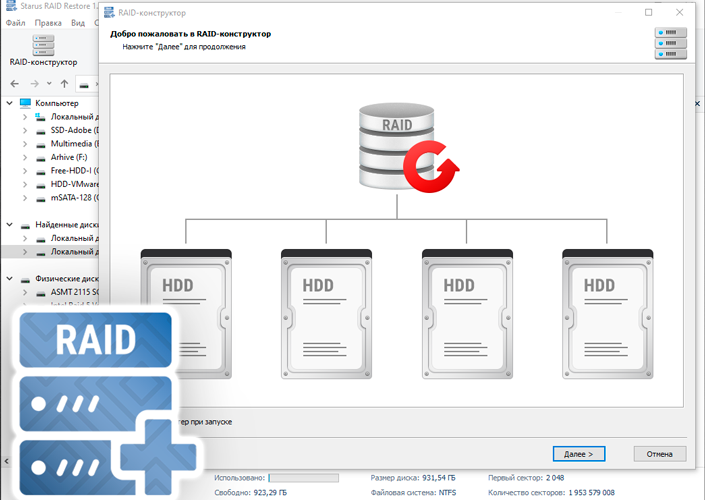Viewport: 705px width, 500px height.
Task: Open the Вид menu
Action: (78, 22)
